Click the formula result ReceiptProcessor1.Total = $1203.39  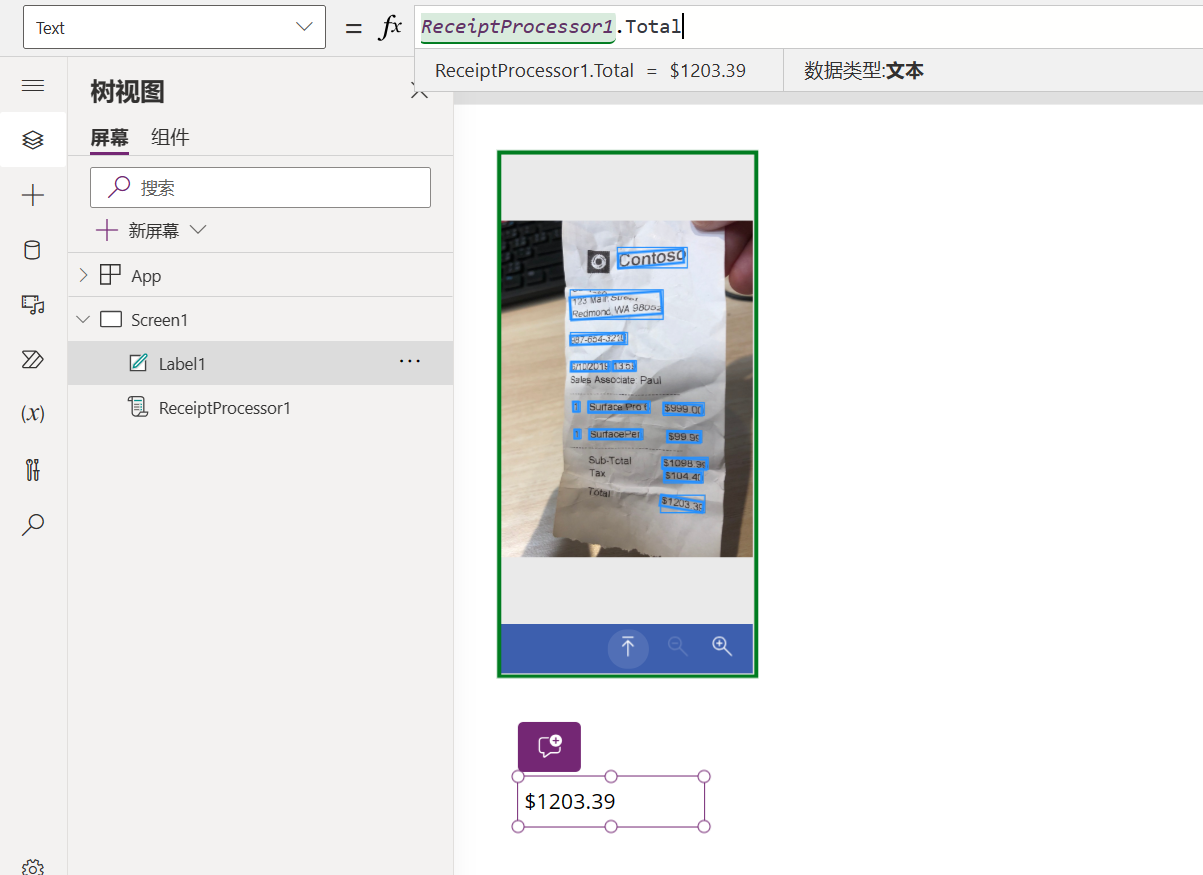(590, 71)
